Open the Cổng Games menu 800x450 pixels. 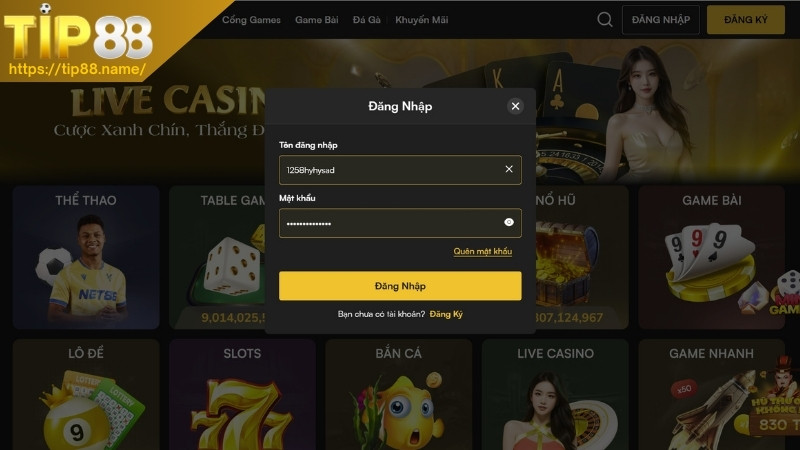(251, 20)
